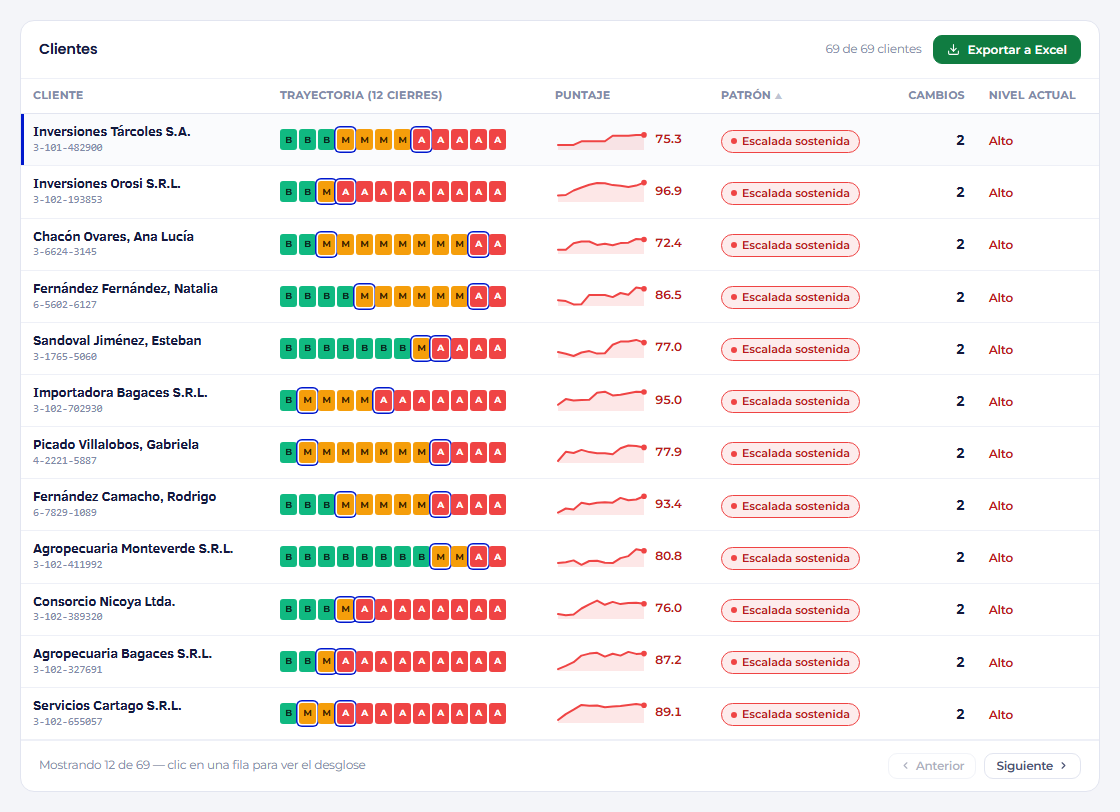Click first highlighted M square, Importadora Bagaces
The width and height of the screenshot is (1120, 812).
[x=307, y=401]
